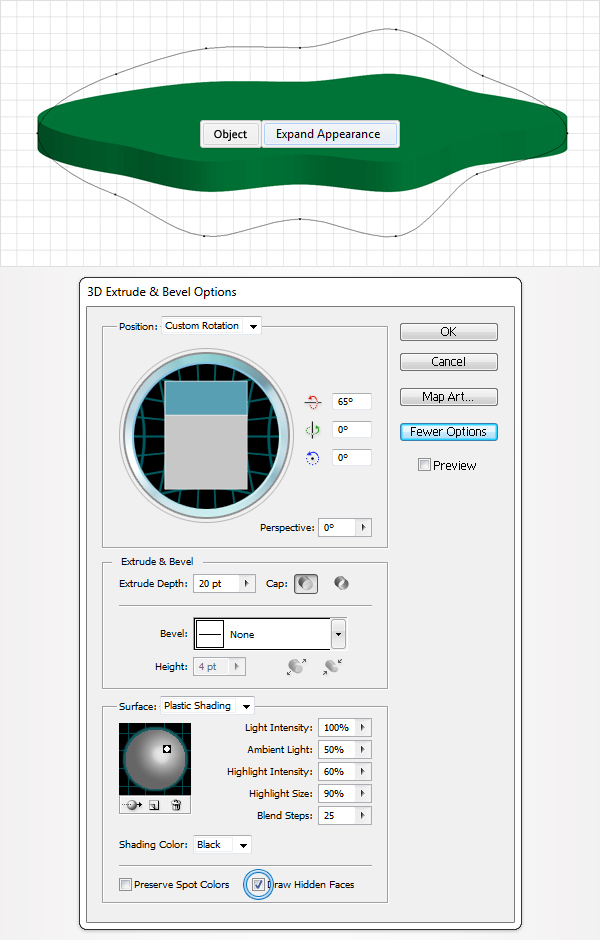Click the Z axis rotation icon
Viewport: 600px width, 940px height.
click(x=312, y=458)
